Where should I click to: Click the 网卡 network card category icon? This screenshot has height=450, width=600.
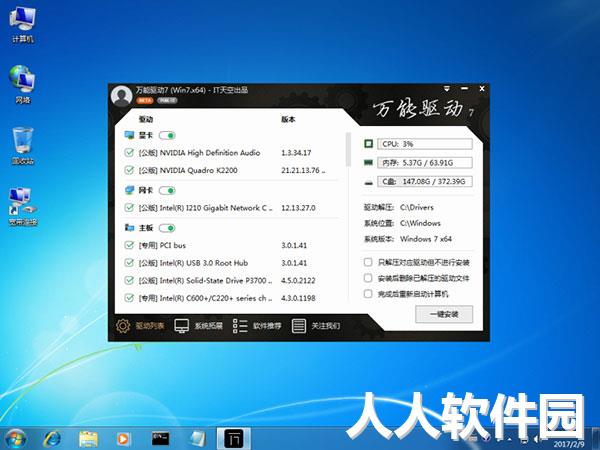point(129,190)
